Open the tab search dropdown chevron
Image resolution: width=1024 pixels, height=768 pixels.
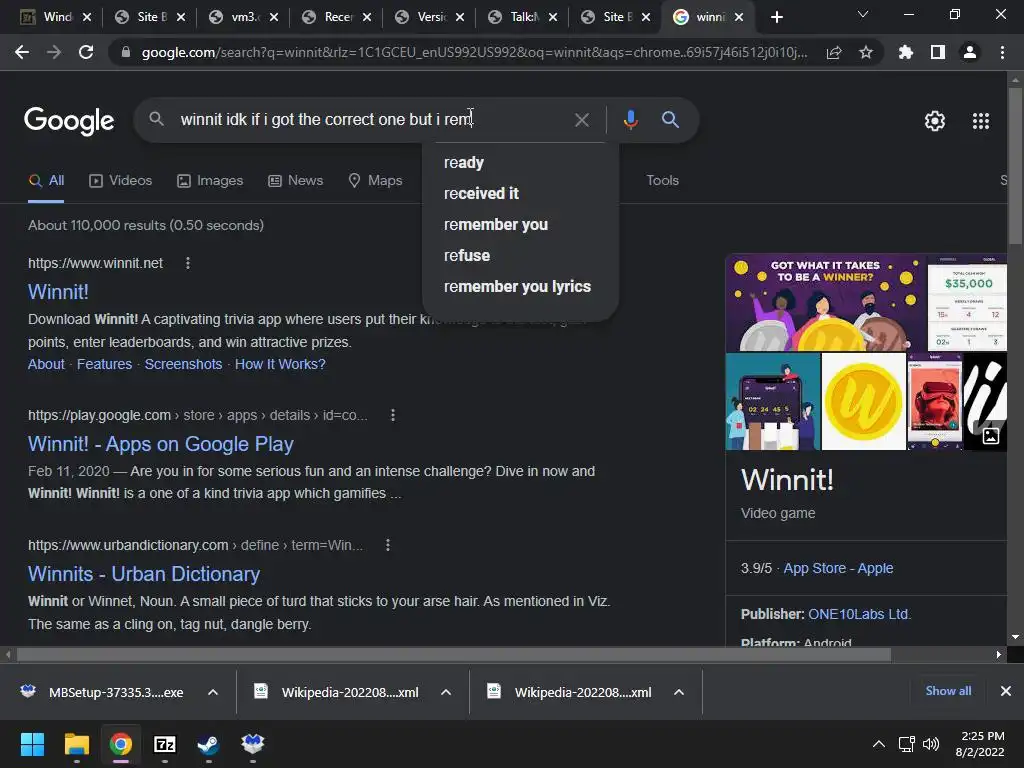point(863,14)
